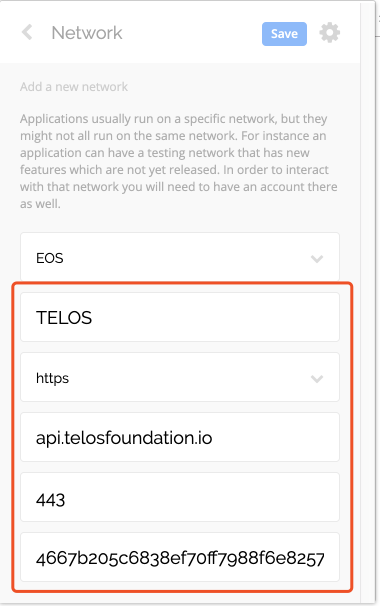Place cursor after the port number 443

(x=66, y=500)
